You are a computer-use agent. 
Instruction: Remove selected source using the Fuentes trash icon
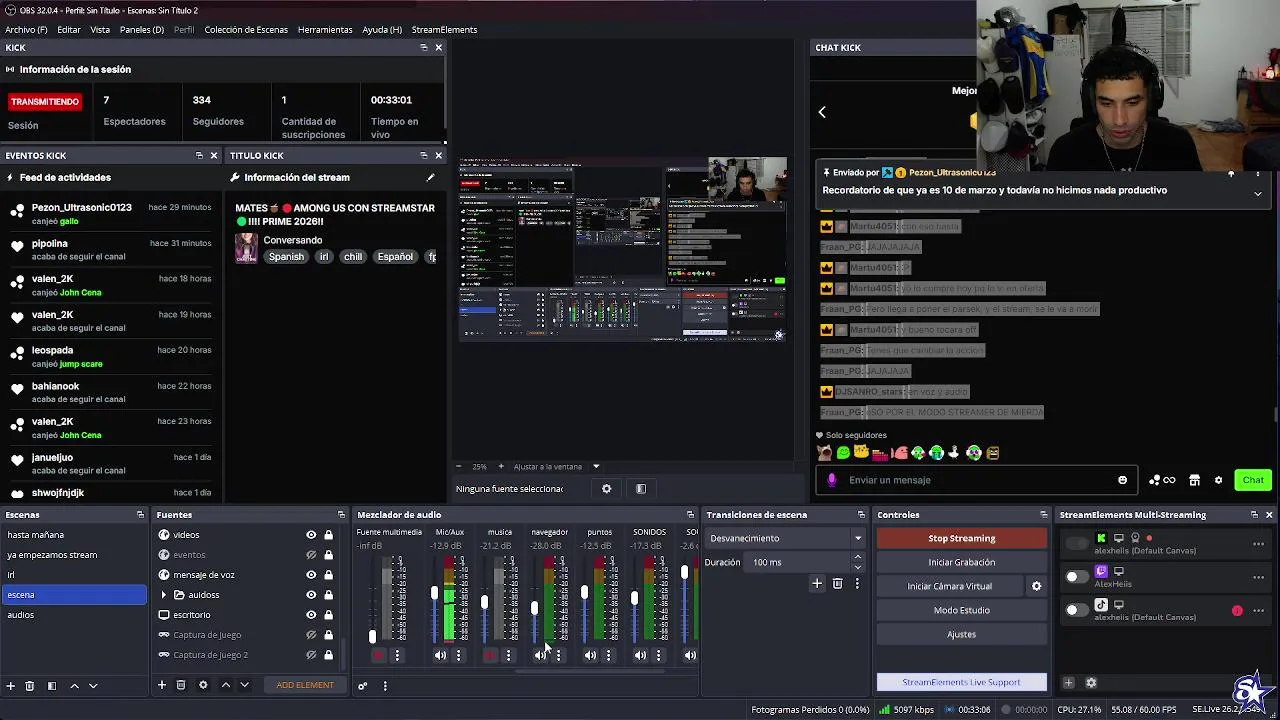[x=181, y=685]
